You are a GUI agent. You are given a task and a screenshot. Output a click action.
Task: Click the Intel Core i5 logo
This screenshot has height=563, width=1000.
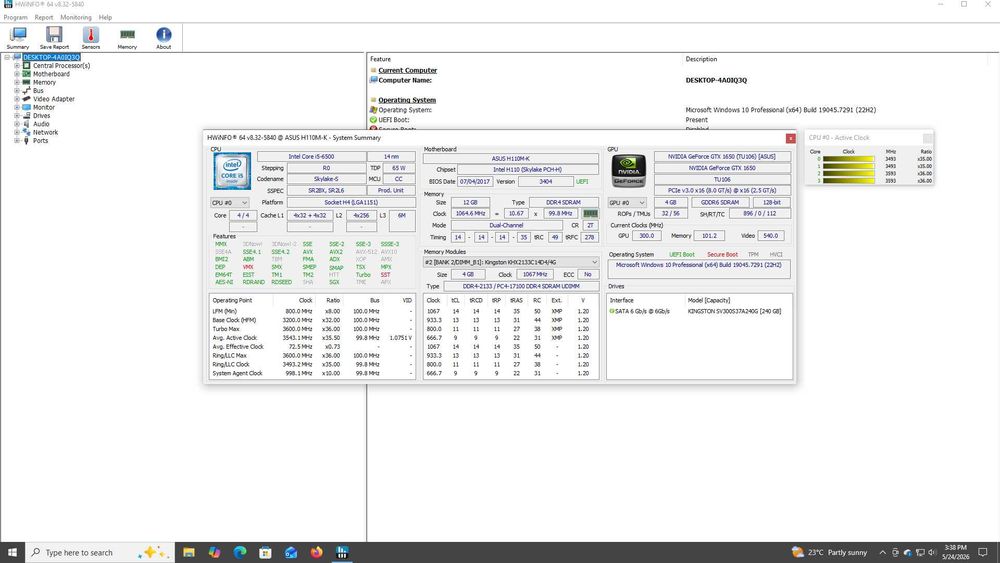pos(232,171)
